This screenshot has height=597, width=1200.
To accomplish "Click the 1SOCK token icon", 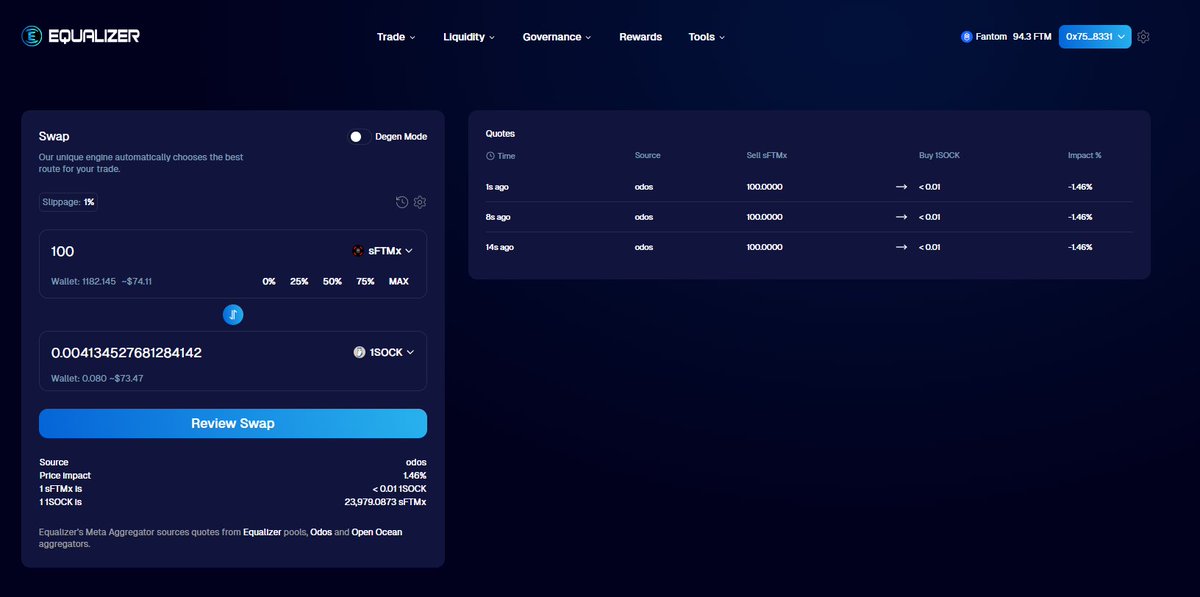I will [359, 352].
